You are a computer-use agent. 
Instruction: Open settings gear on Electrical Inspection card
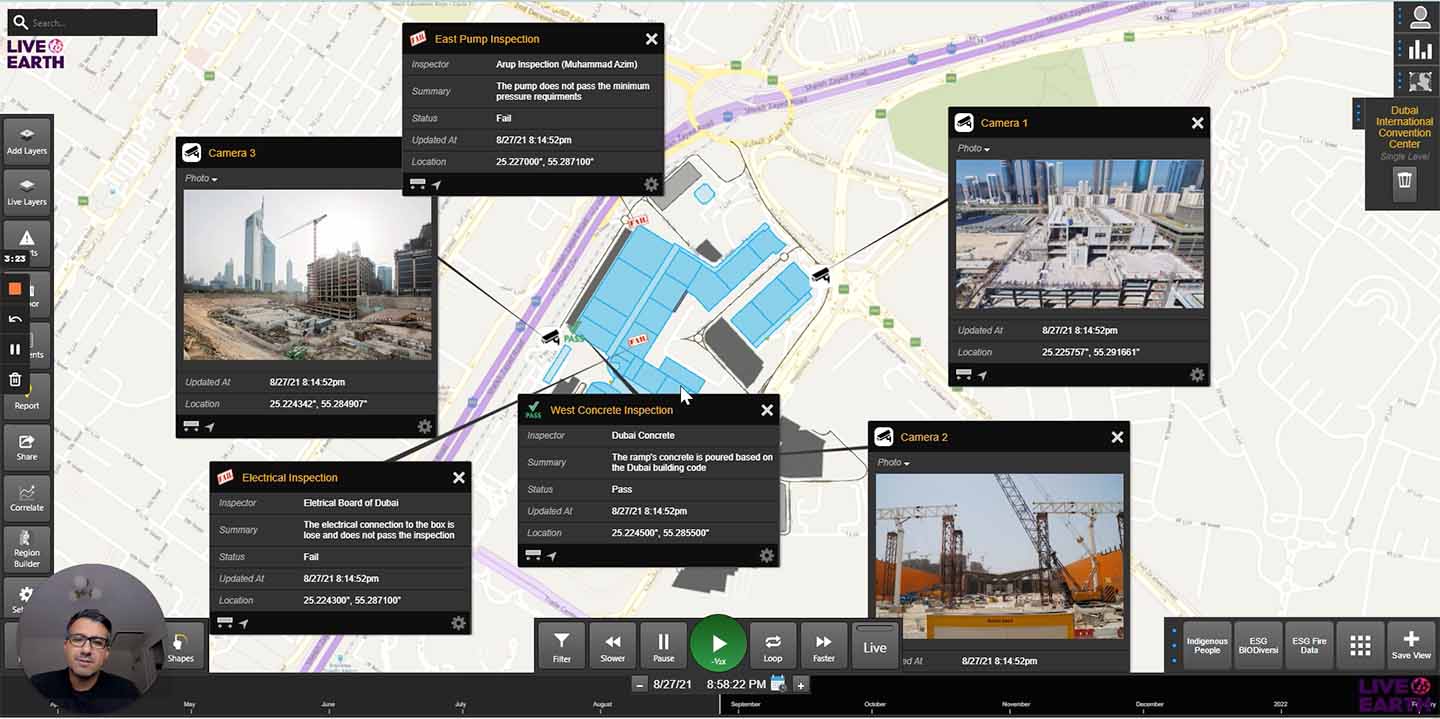tap(458, 623)
